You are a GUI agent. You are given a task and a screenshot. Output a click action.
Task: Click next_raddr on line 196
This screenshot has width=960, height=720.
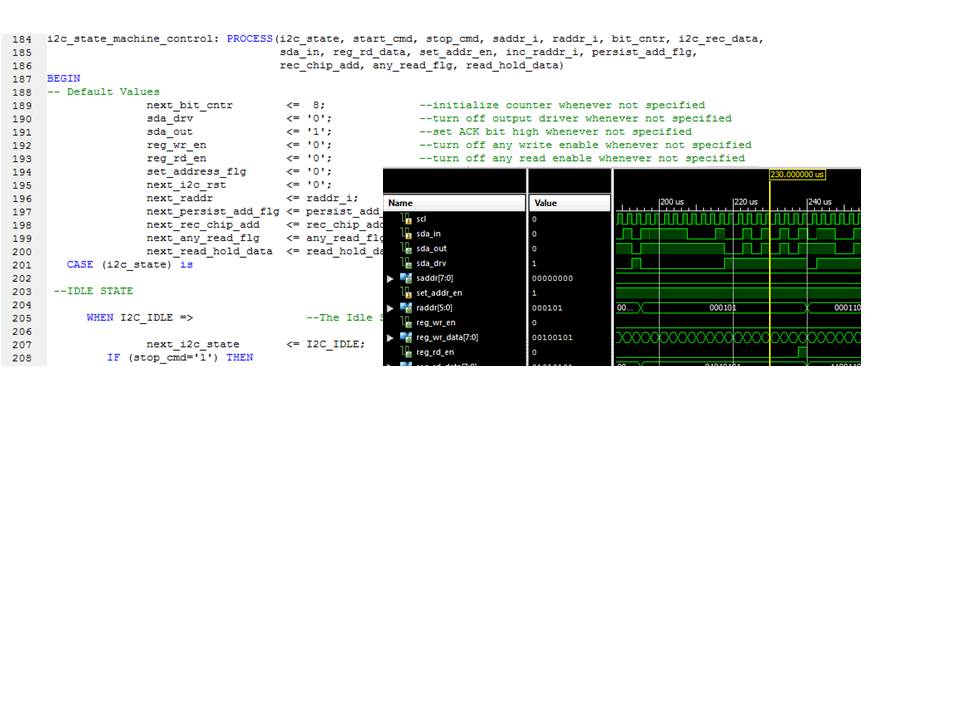coord(179,198)
